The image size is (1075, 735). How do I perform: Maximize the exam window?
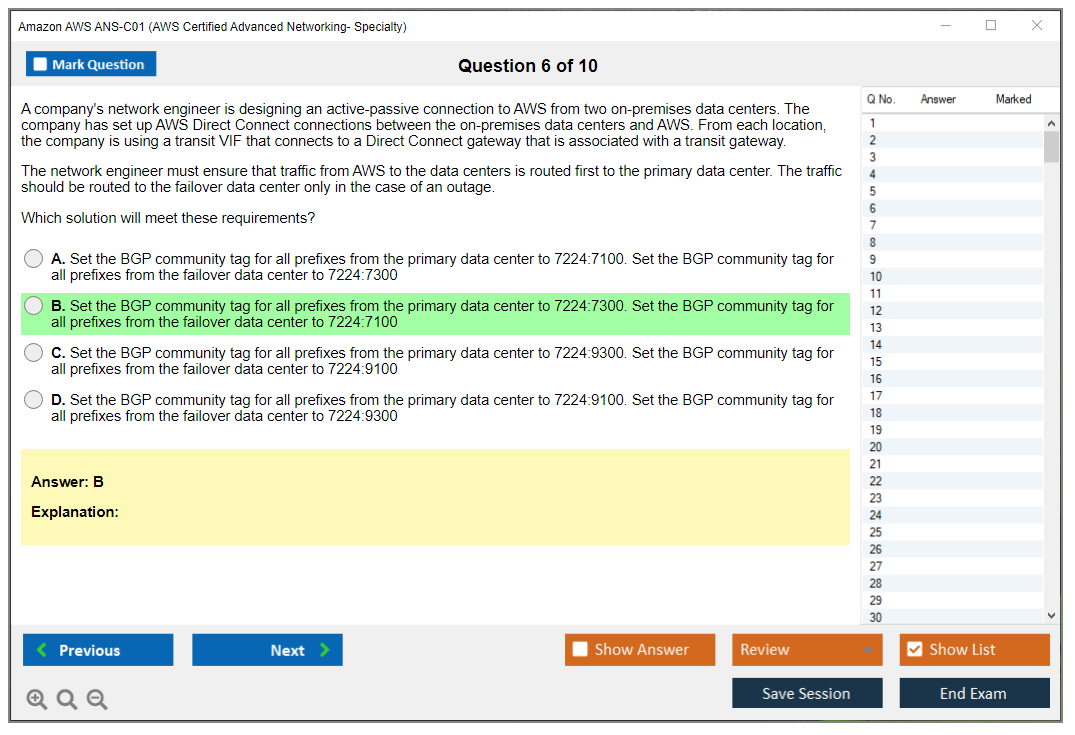coord(991,26)
